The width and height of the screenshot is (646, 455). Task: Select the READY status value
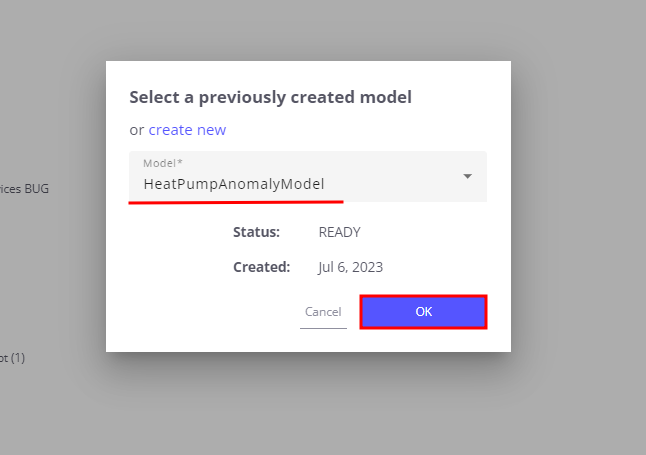(x=339, y=232)
